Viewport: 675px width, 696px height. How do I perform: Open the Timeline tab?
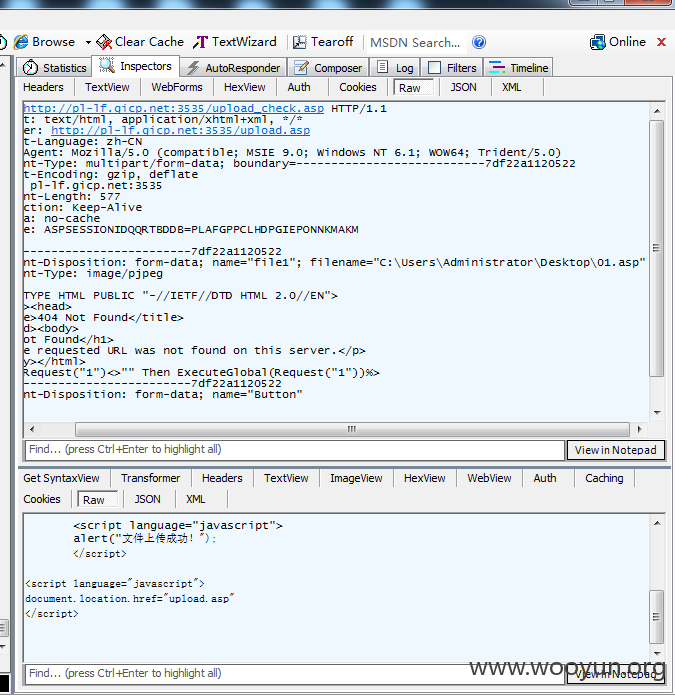(x=518, y=68)
